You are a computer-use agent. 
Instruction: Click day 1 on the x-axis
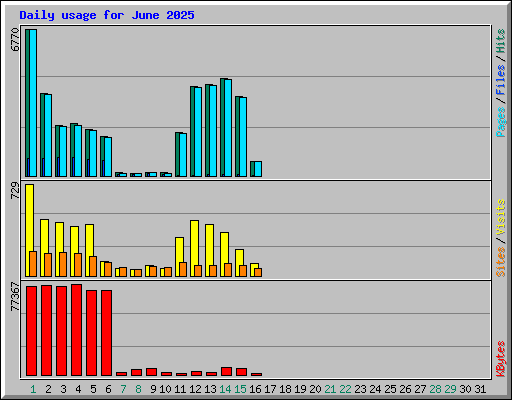33,389
